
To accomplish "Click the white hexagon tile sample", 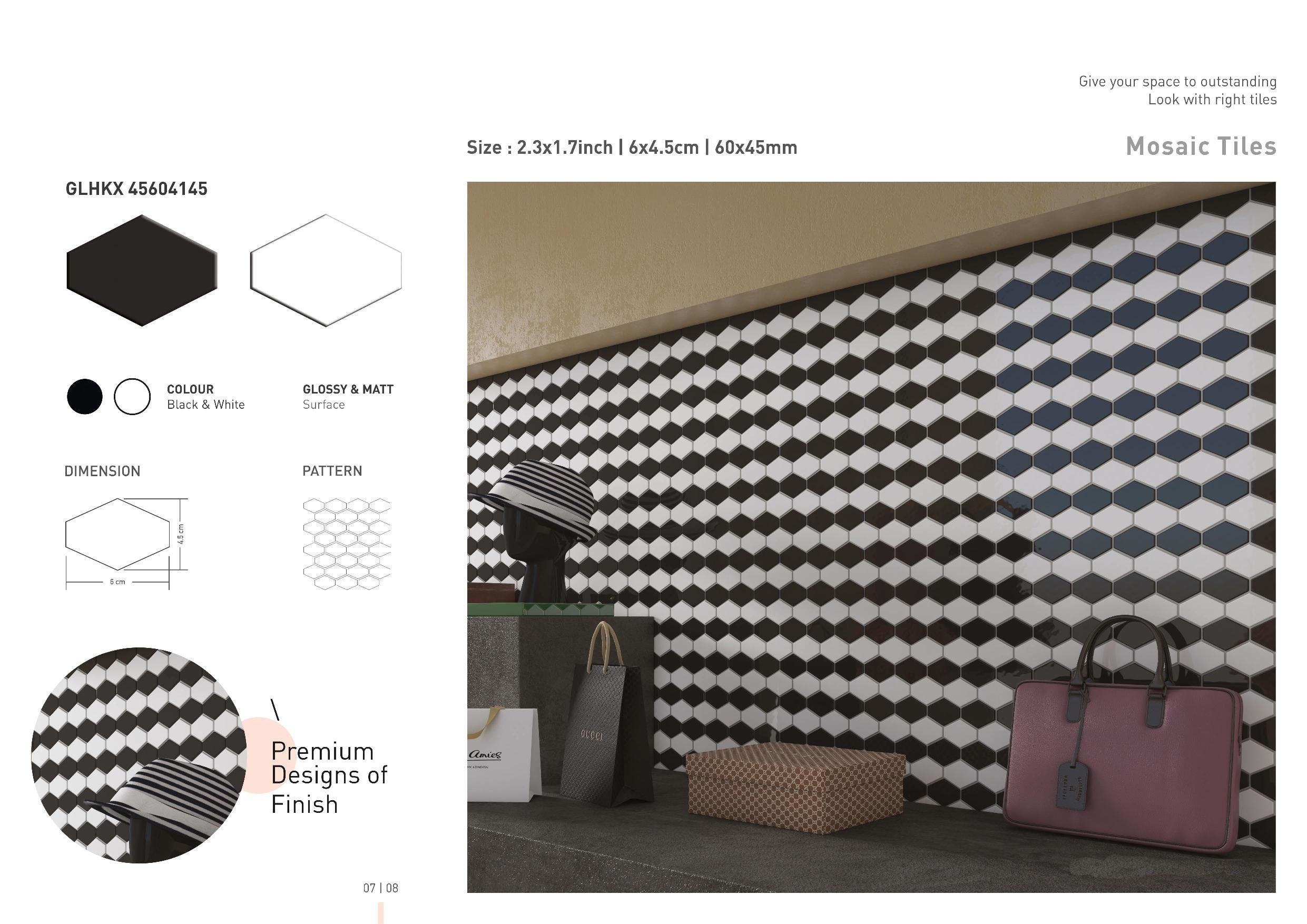I will [x=326, y=270].
